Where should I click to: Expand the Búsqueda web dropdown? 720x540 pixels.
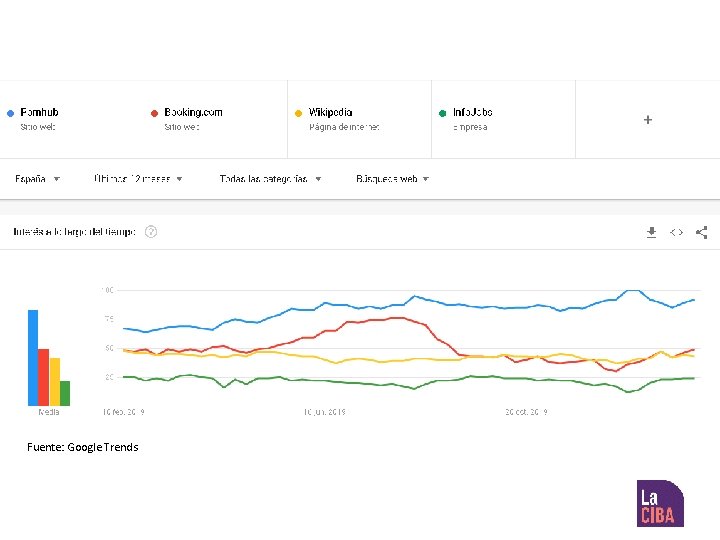pos(392,179)
